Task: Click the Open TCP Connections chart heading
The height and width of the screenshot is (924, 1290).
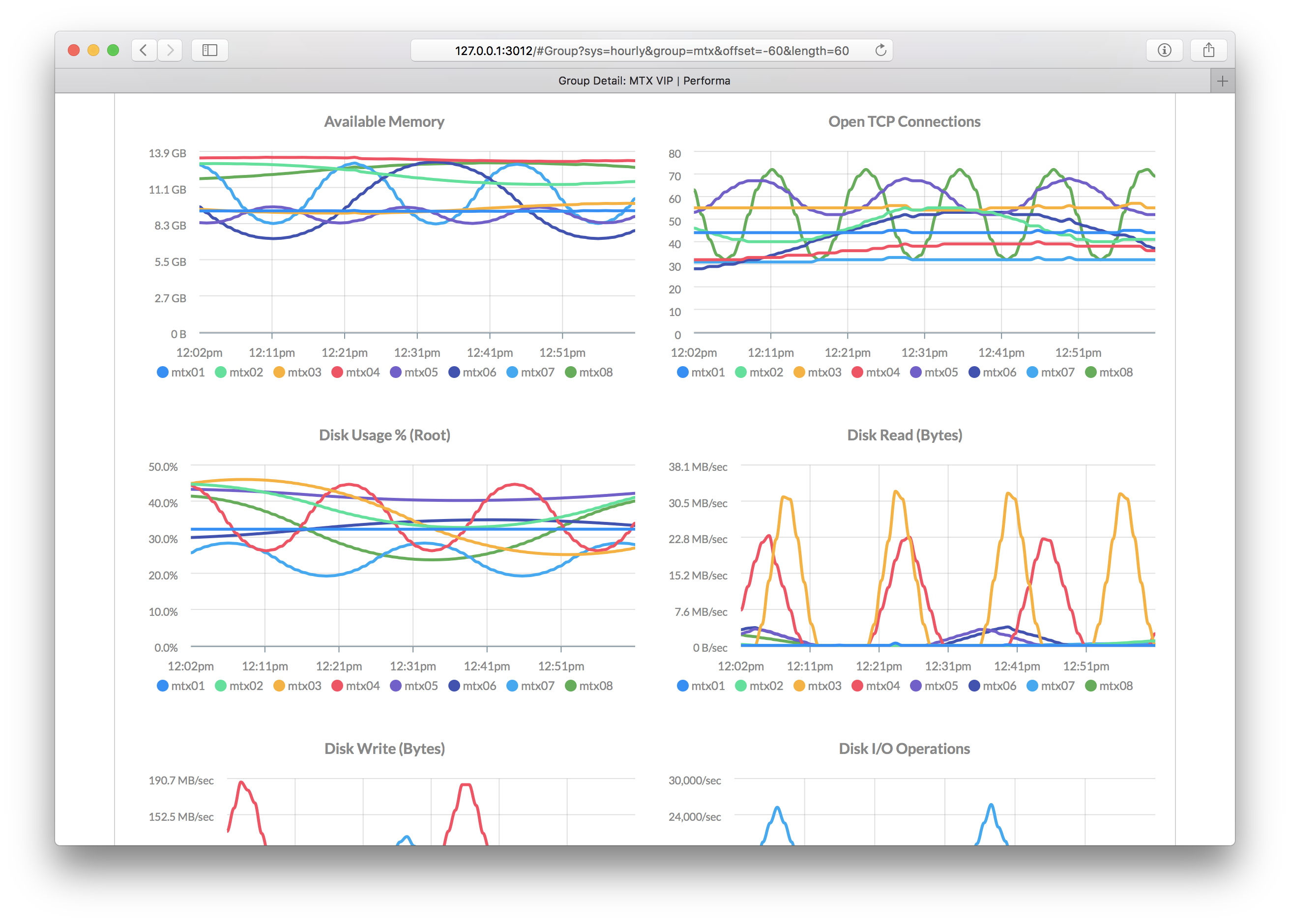Action: pos(905,122)
